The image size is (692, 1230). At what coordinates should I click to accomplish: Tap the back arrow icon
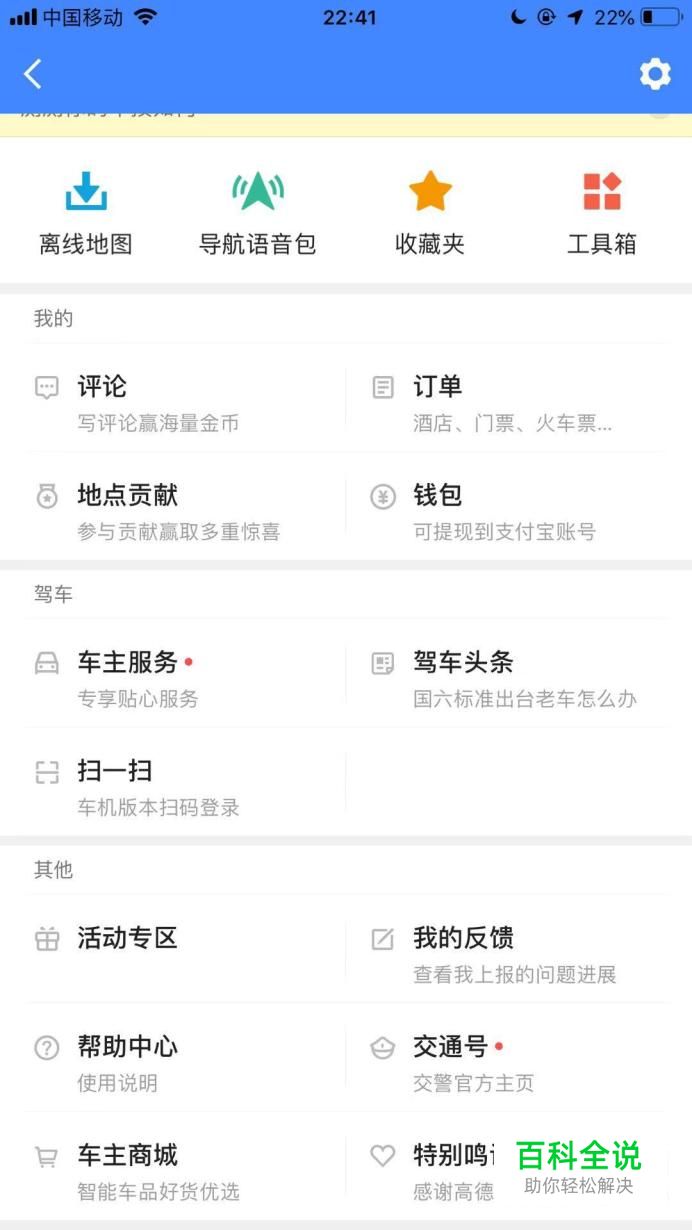[x=33, y=74]
